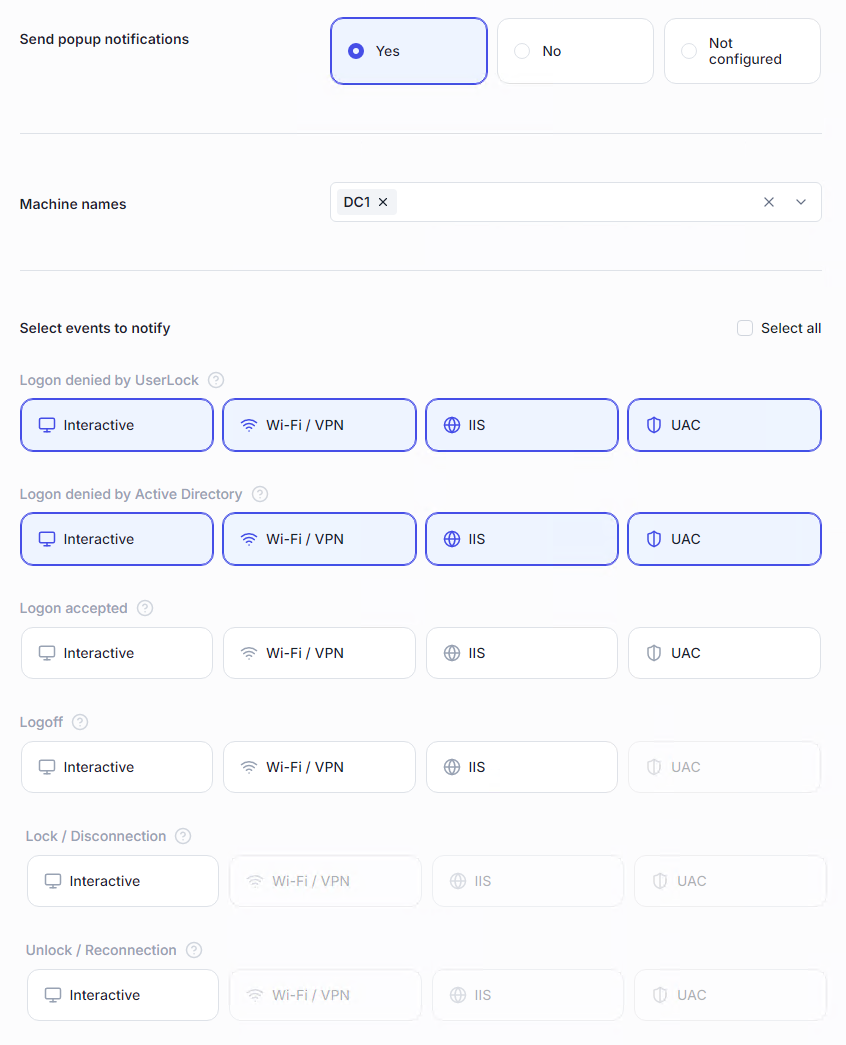The width and height of the screenshot is (846, 1045).
Task: Click help icon beside Lock / Disconnection
Action: click(183, 836)
